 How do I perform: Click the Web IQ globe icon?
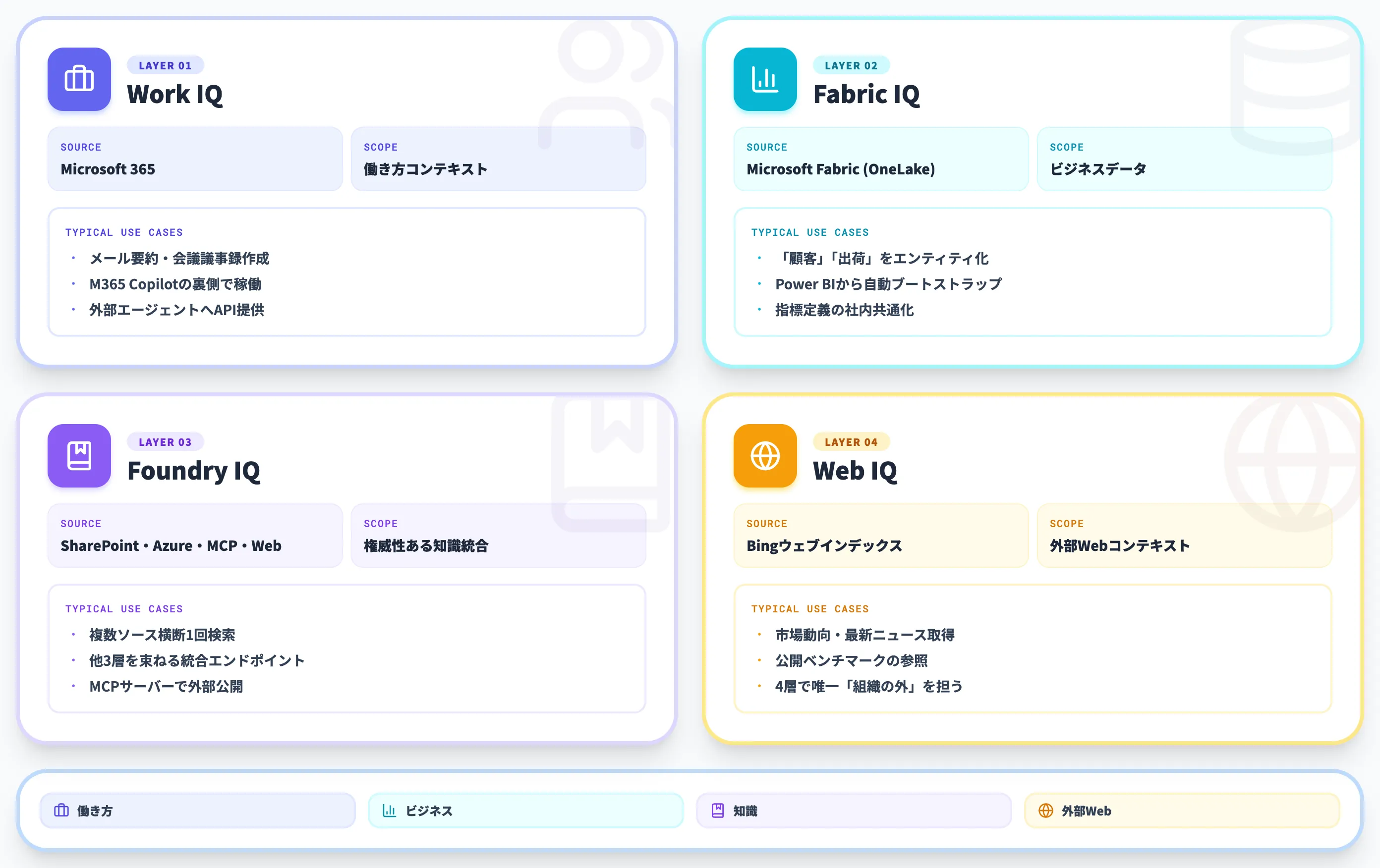[x=765, y=455]
